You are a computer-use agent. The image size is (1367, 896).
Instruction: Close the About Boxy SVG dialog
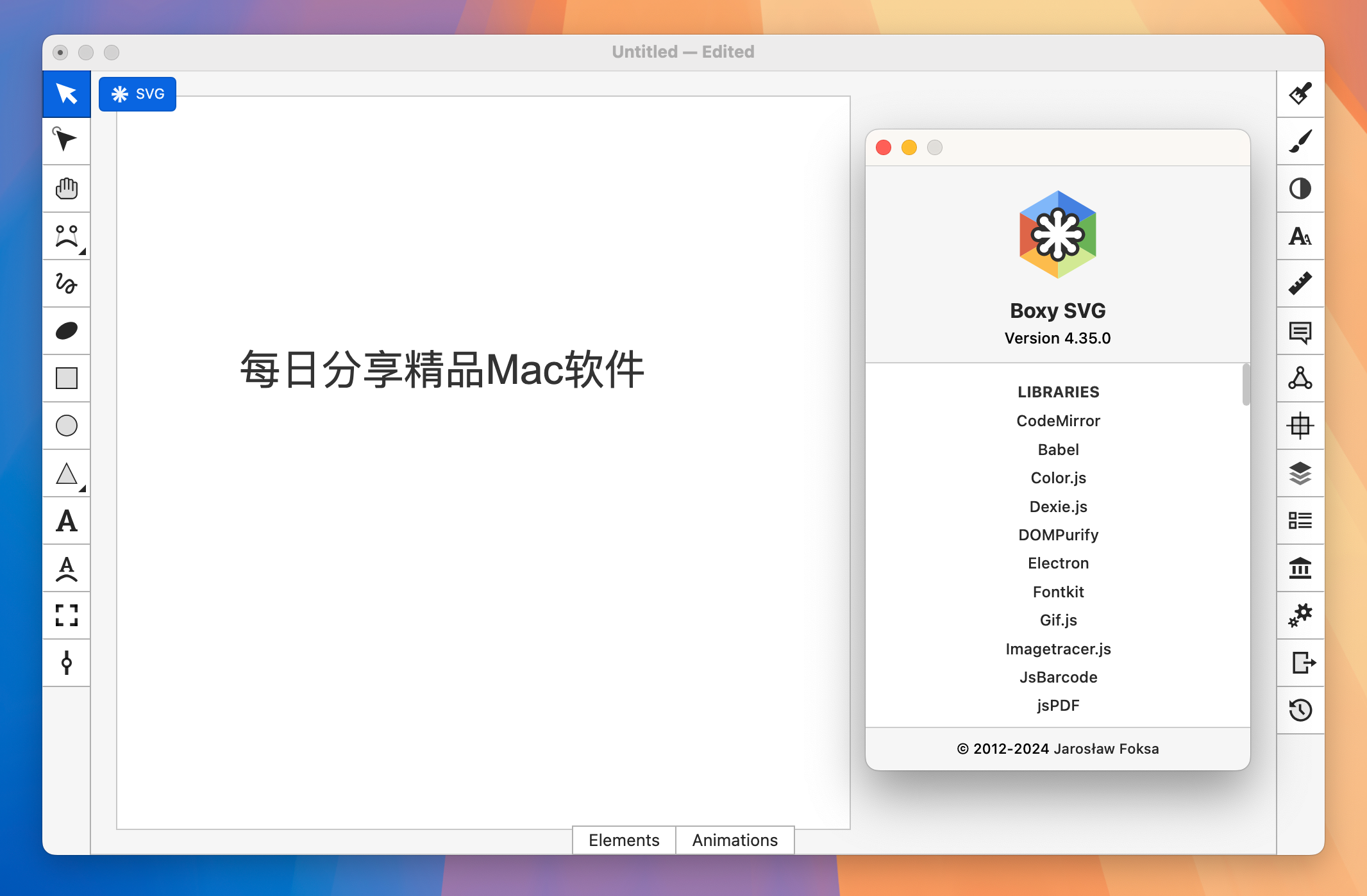884,147
